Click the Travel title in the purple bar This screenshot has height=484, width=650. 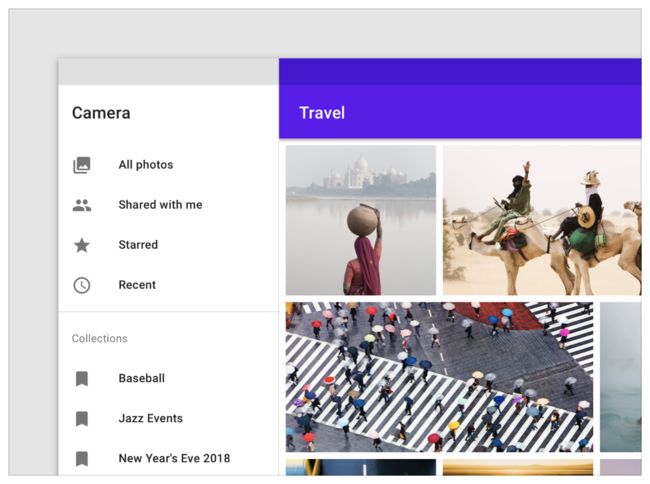(x=322, y=113)
